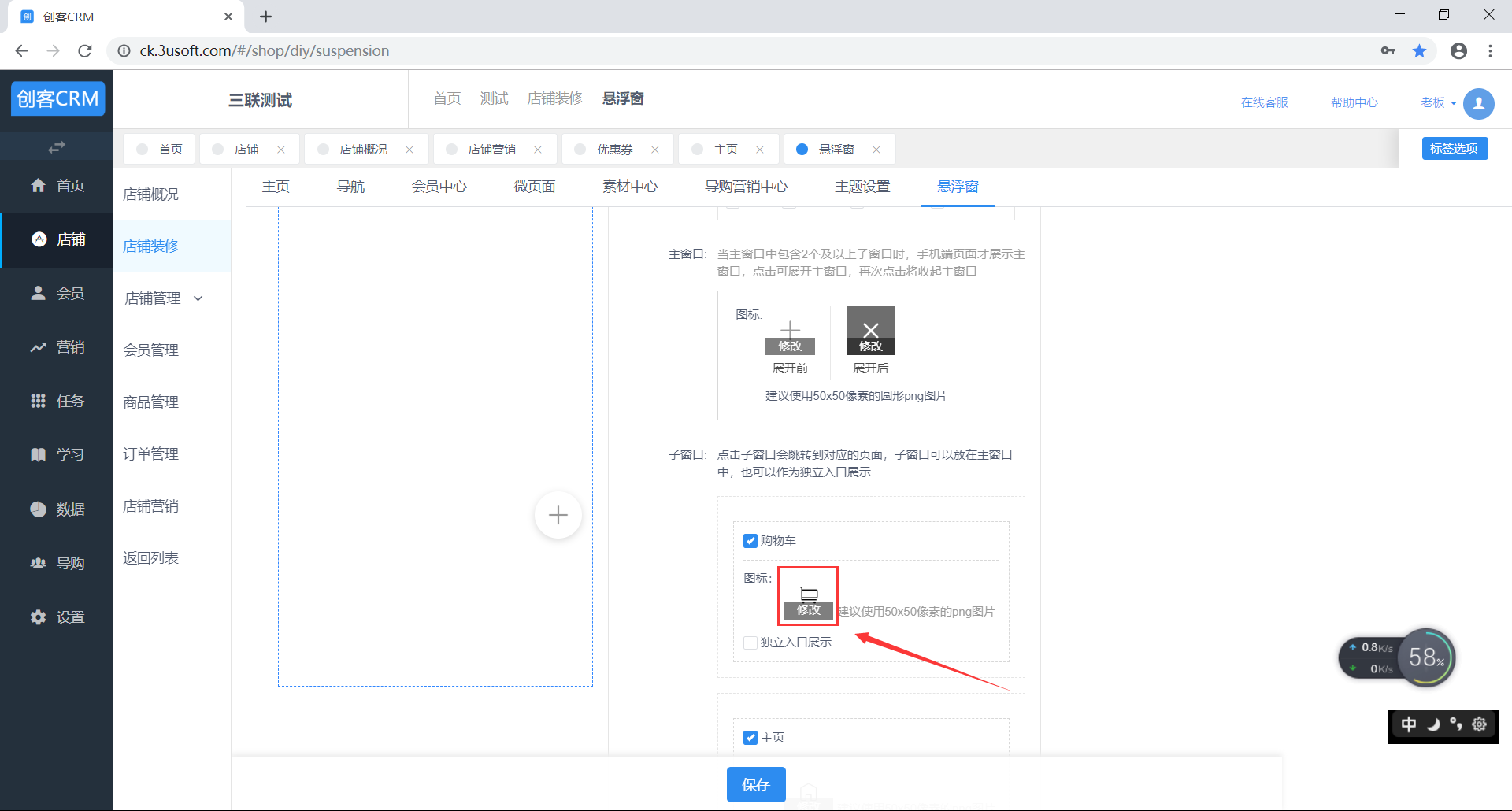1512x811 pixels.
Task: Switch to the 素材中心 tab
Action: point(630,187)
